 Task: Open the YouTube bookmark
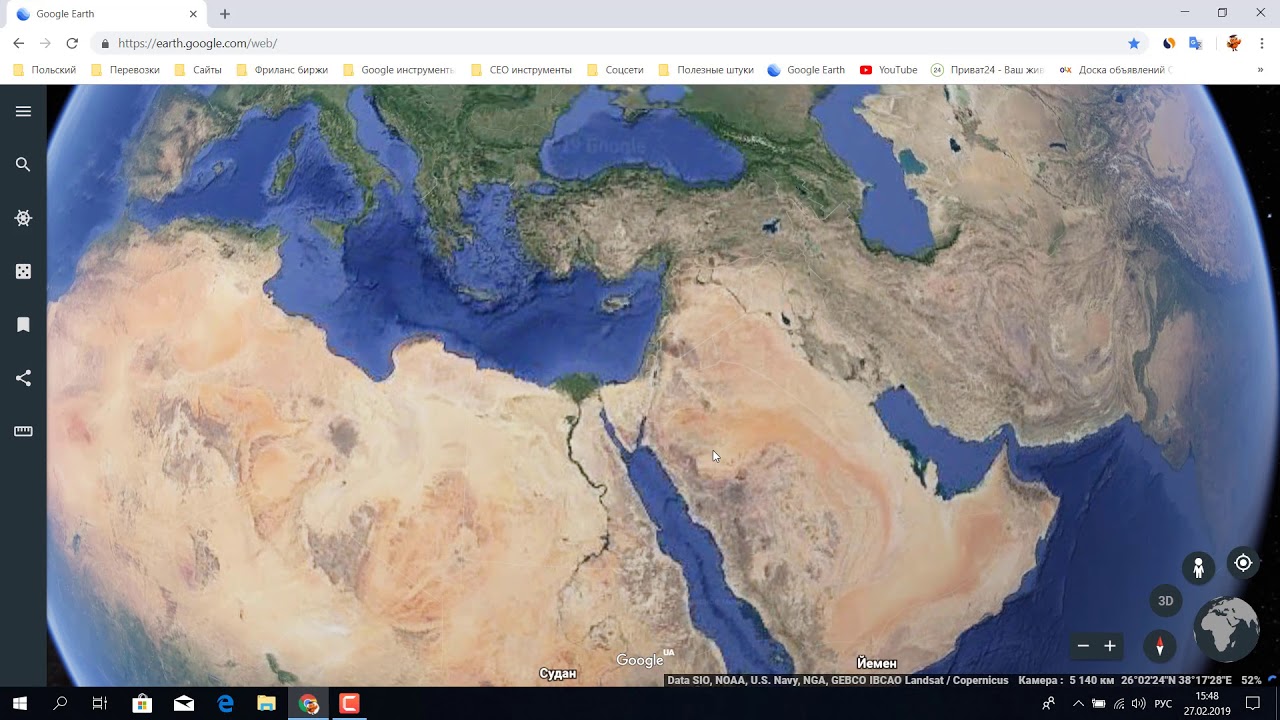click(889, 70)
